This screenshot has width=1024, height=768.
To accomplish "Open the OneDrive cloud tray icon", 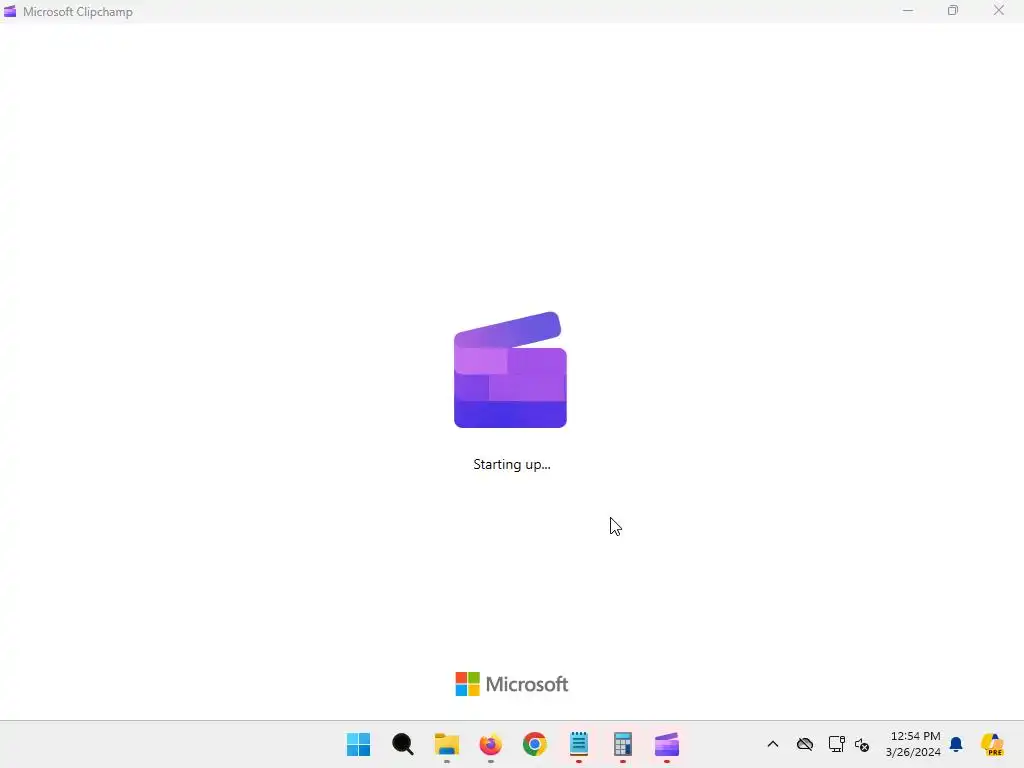I will (x=805, y=744).
